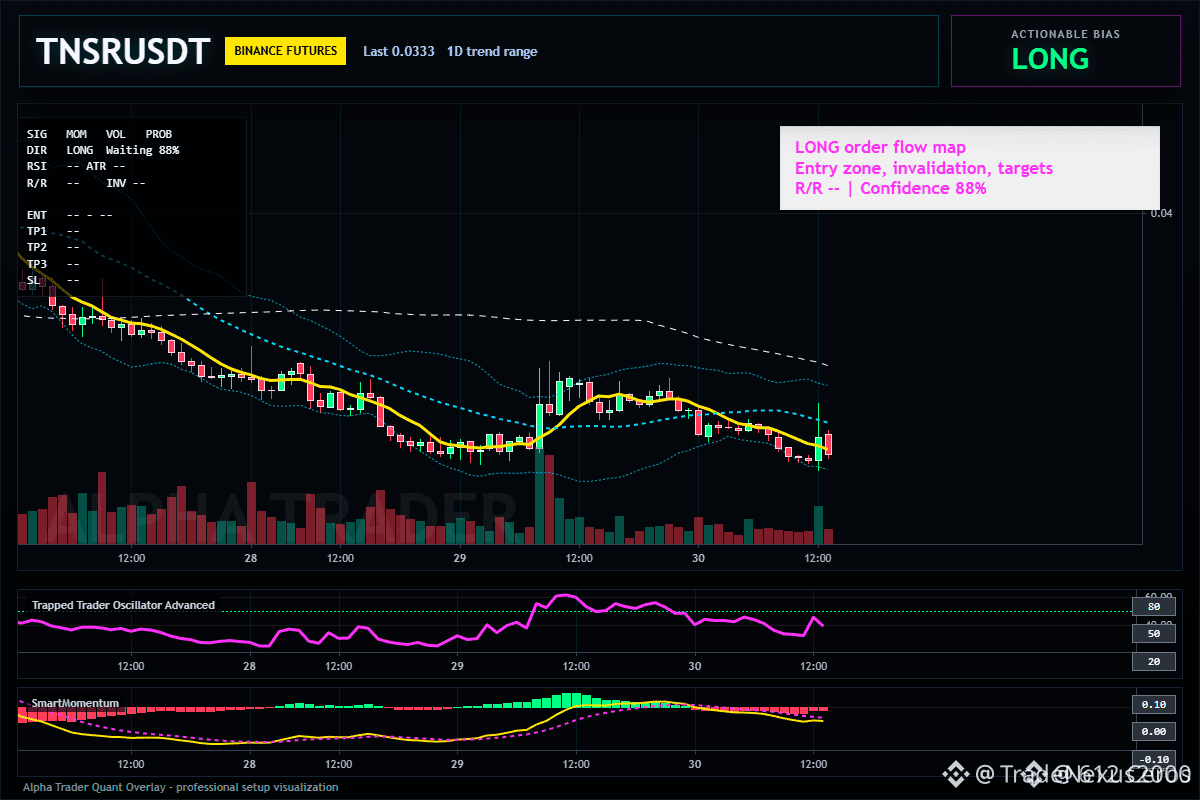1200x800 pixels.
Task: Click the TP1 target row
Action: pos(53,231)
